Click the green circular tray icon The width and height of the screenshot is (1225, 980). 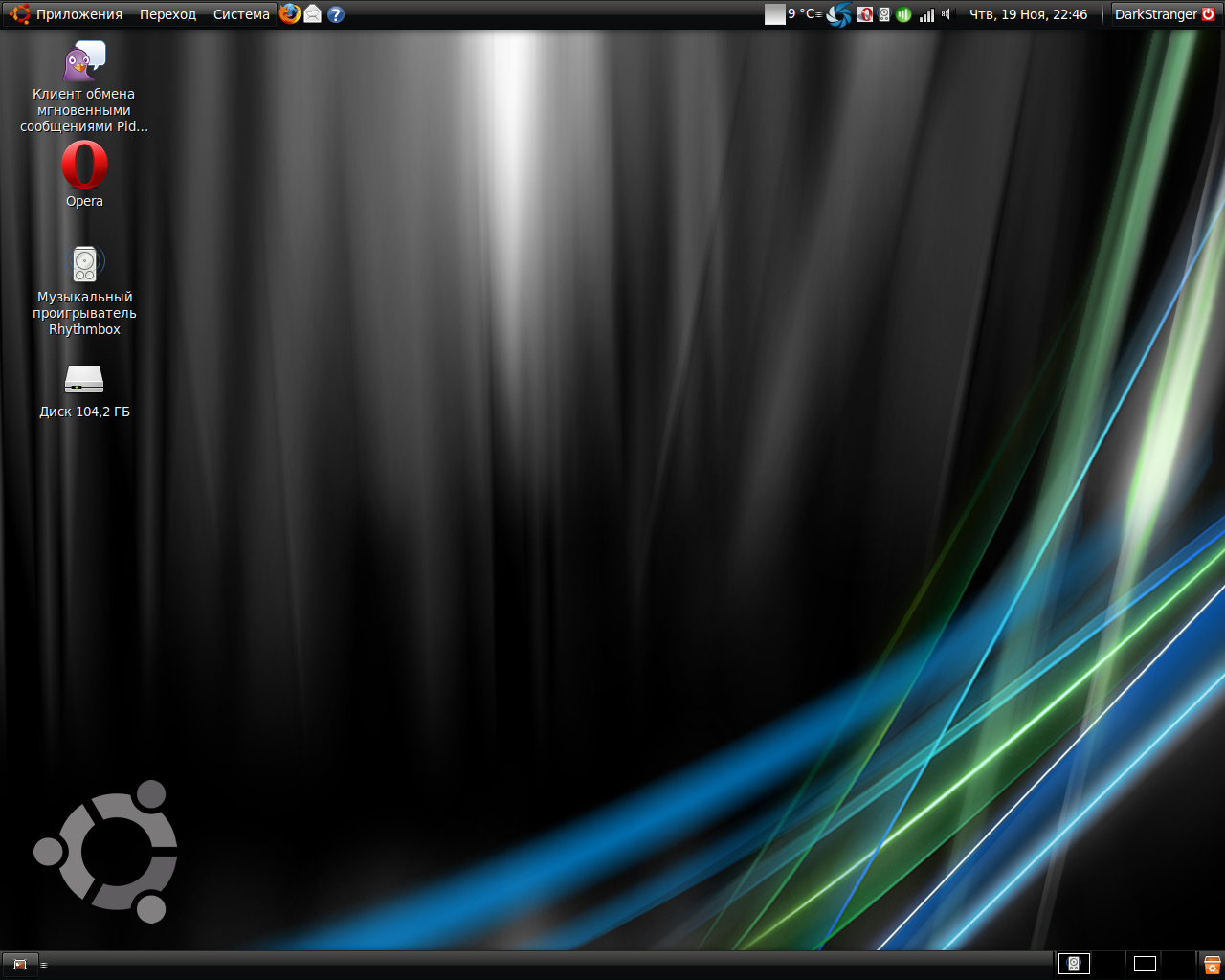903,14
